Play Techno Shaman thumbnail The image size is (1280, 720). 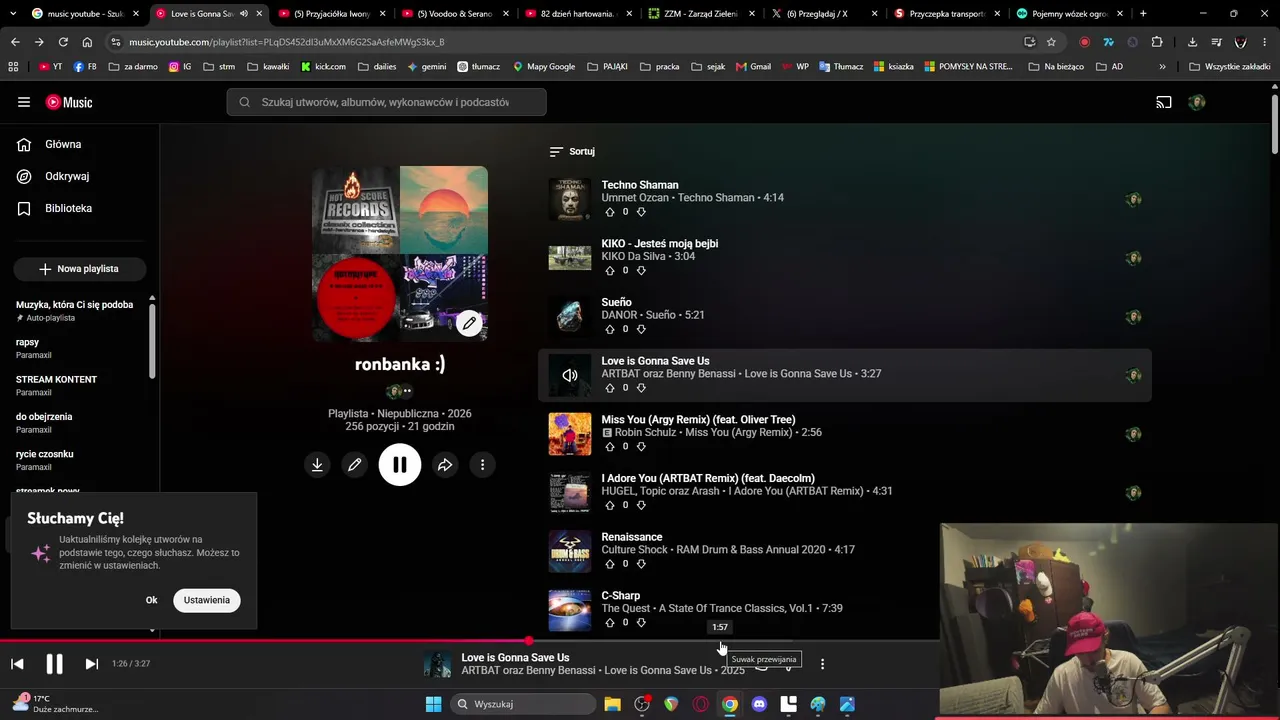(570, 199)
